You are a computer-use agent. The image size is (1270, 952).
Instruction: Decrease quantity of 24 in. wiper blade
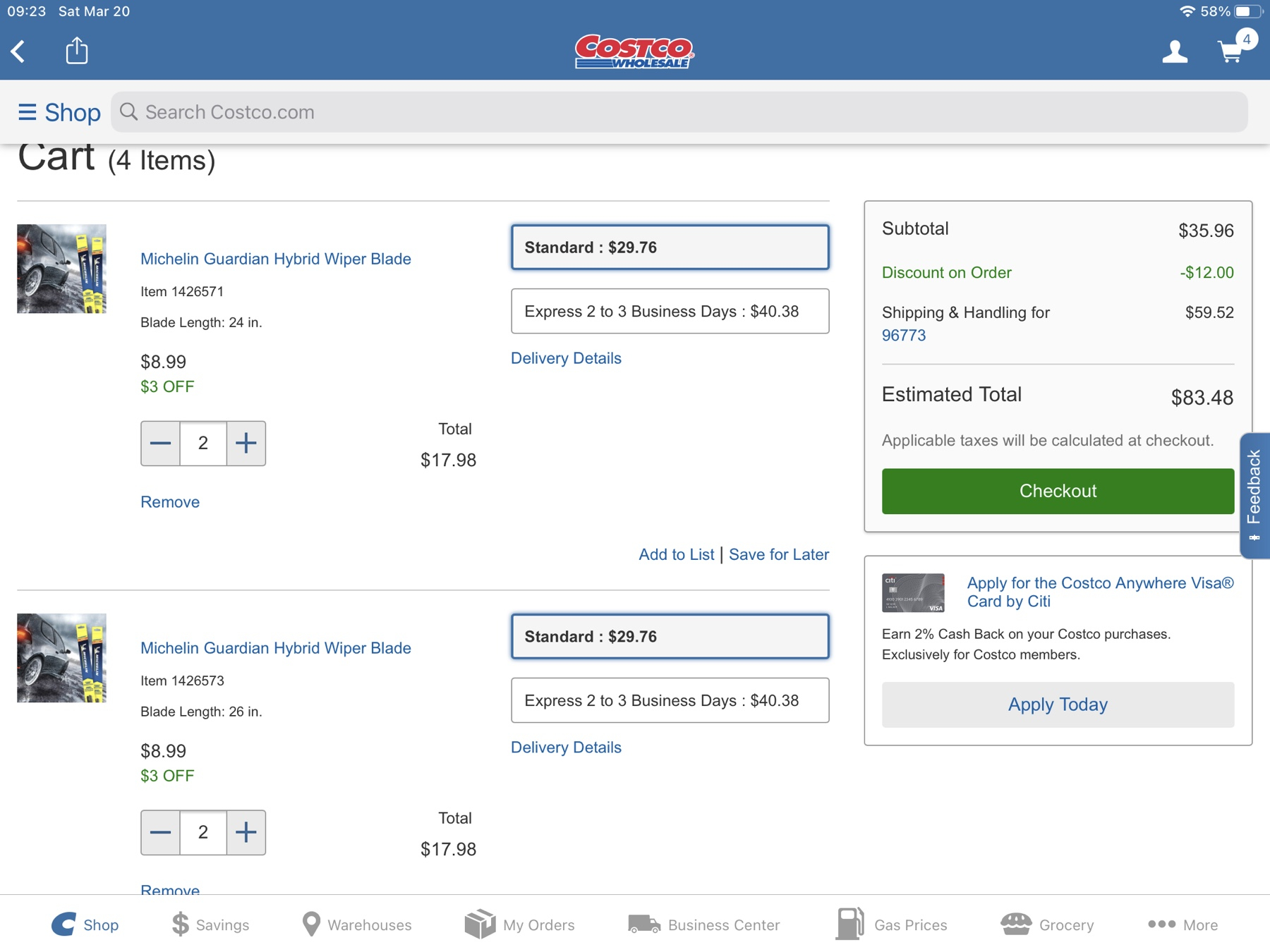[x=161, y=444]
